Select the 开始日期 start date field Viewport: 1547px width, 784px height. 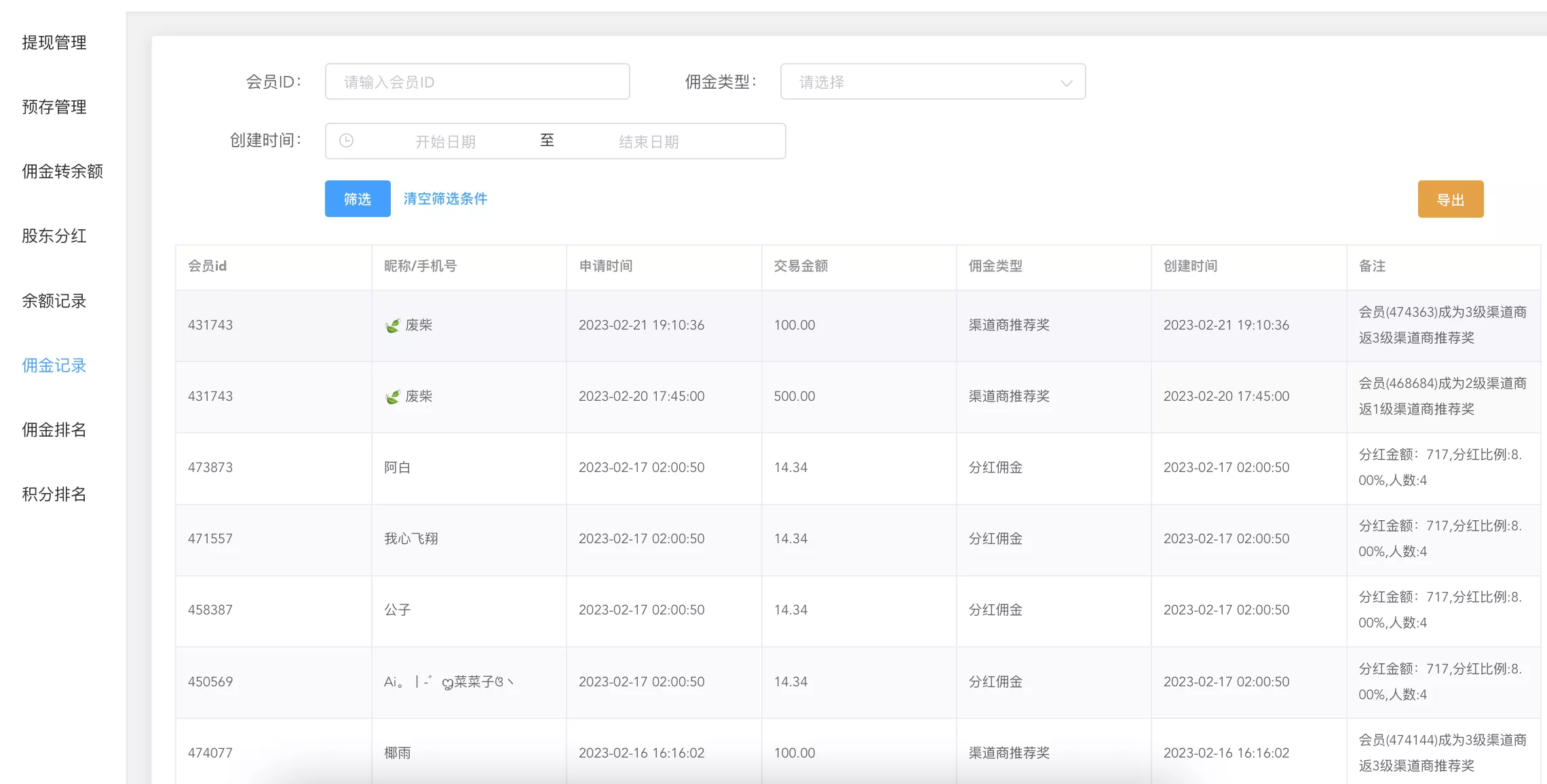tap(445, 141)
